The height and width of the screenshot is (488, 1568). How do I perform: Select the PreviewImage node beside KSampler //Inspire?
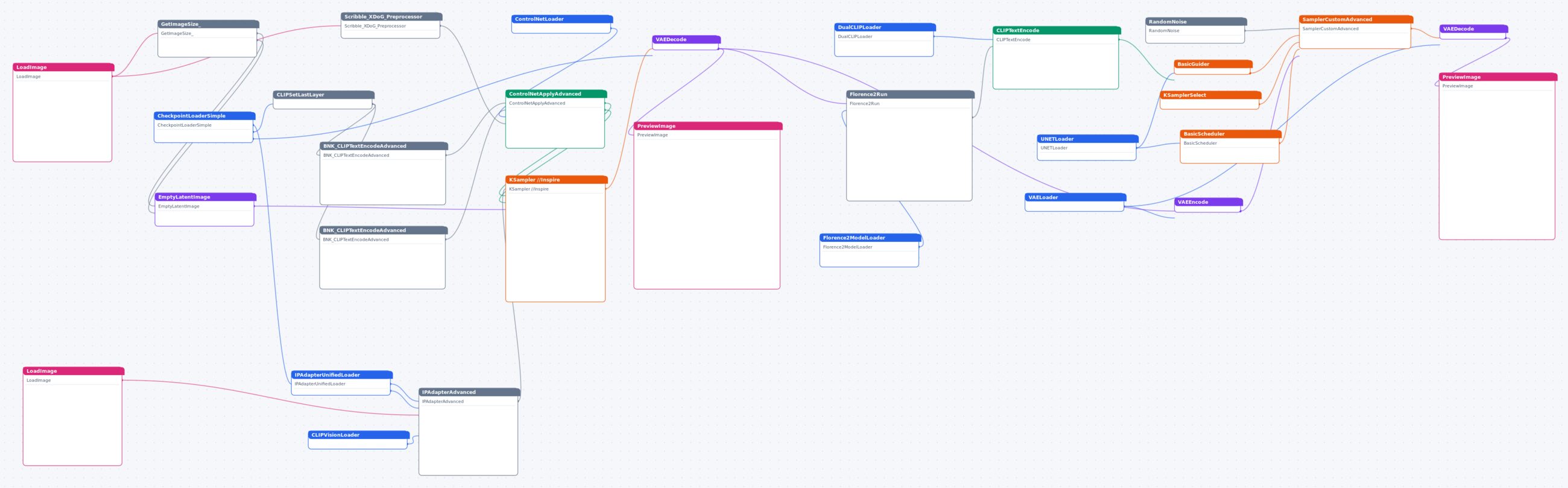707,206
